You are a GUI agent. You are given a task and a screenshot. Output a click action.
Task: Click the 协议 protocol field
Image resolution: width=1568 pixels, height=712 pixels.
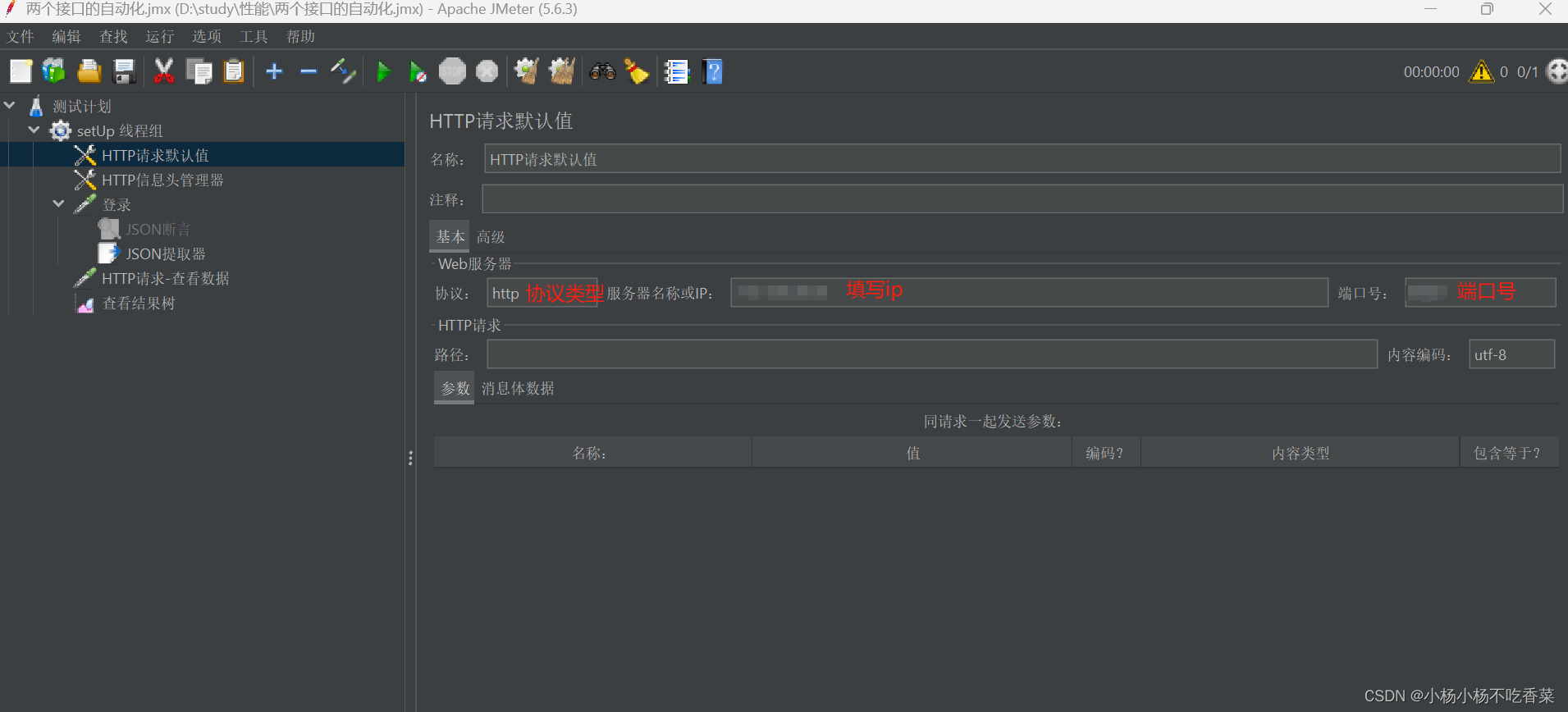coord(542,293)
